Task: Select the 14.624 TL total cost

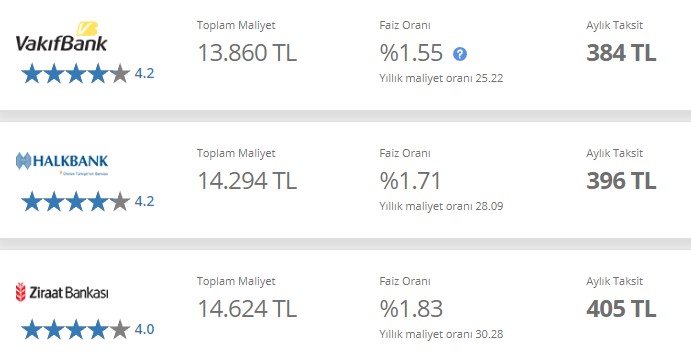Action: [247, 308]
